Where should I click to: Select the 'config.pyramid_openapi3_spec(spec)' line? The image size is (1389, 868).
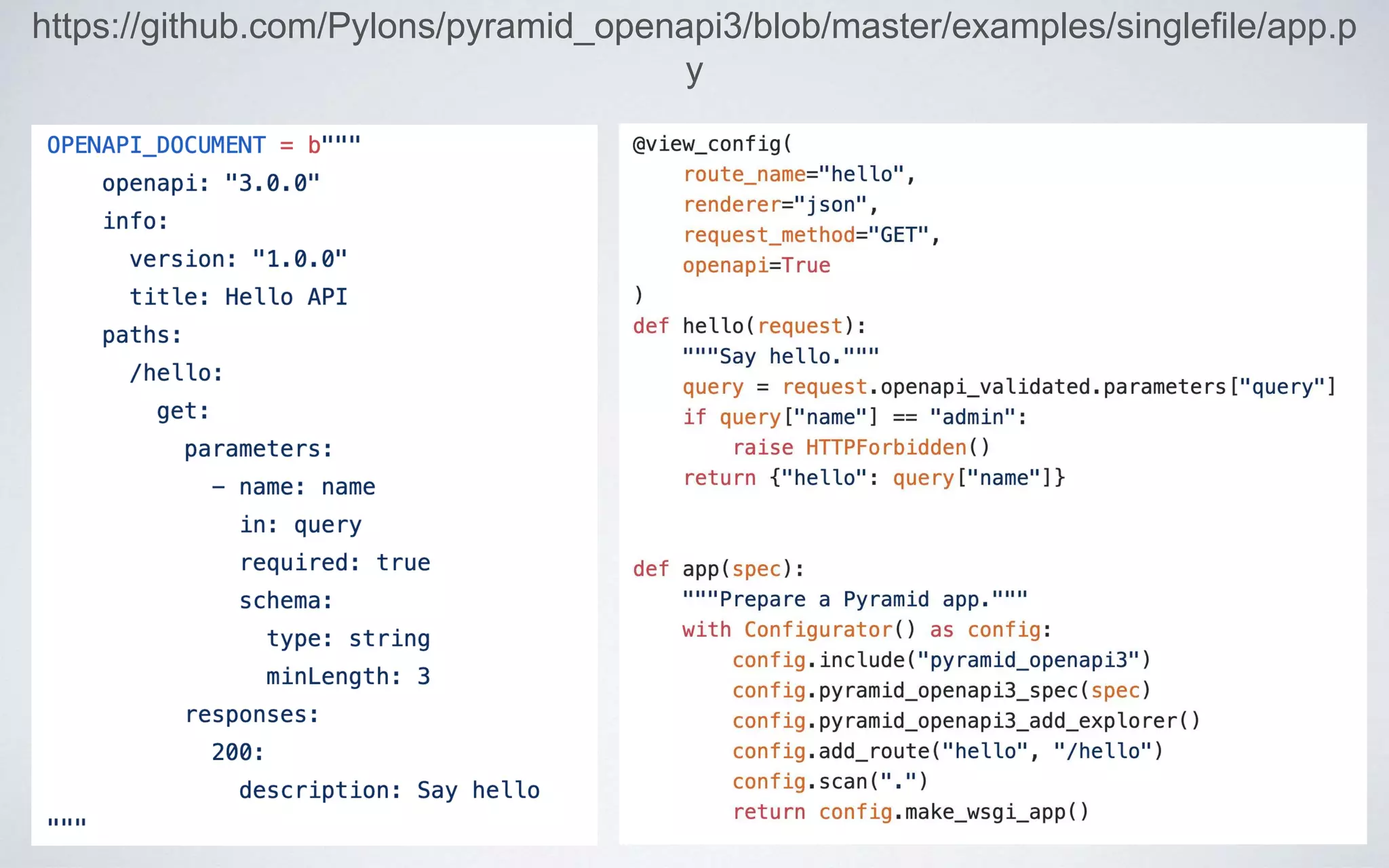[x=941, y=690]
